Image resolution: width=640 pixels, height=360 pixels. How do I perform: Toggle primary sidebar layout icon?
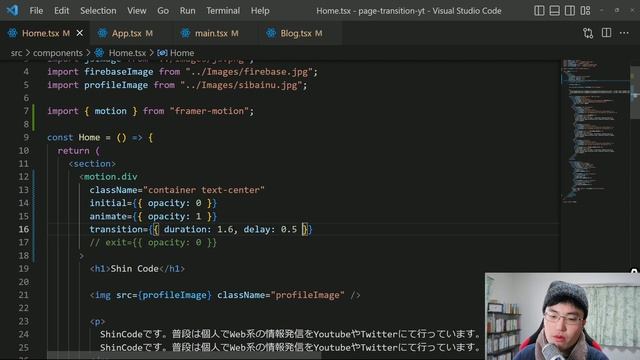(x=539, y=11)
